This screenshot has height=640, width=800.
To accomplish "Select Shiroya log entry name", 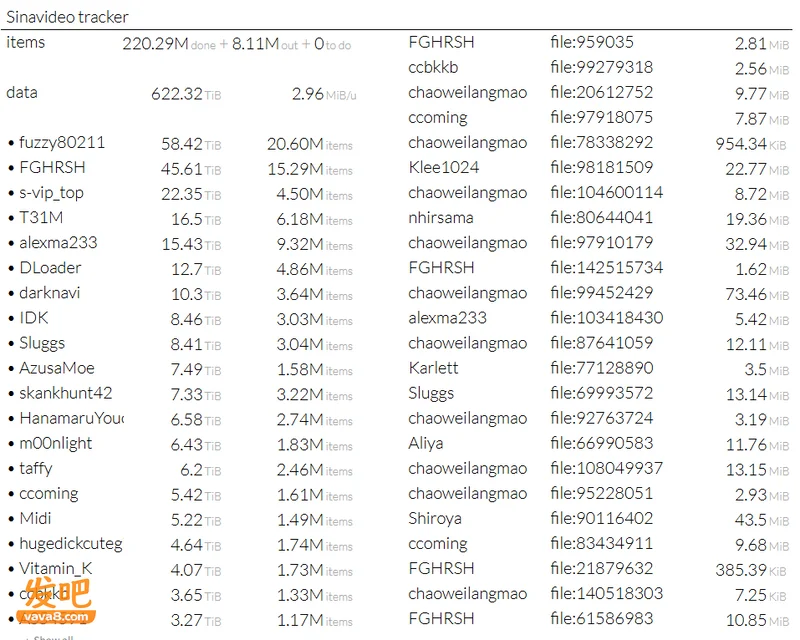I will (435, 519).
